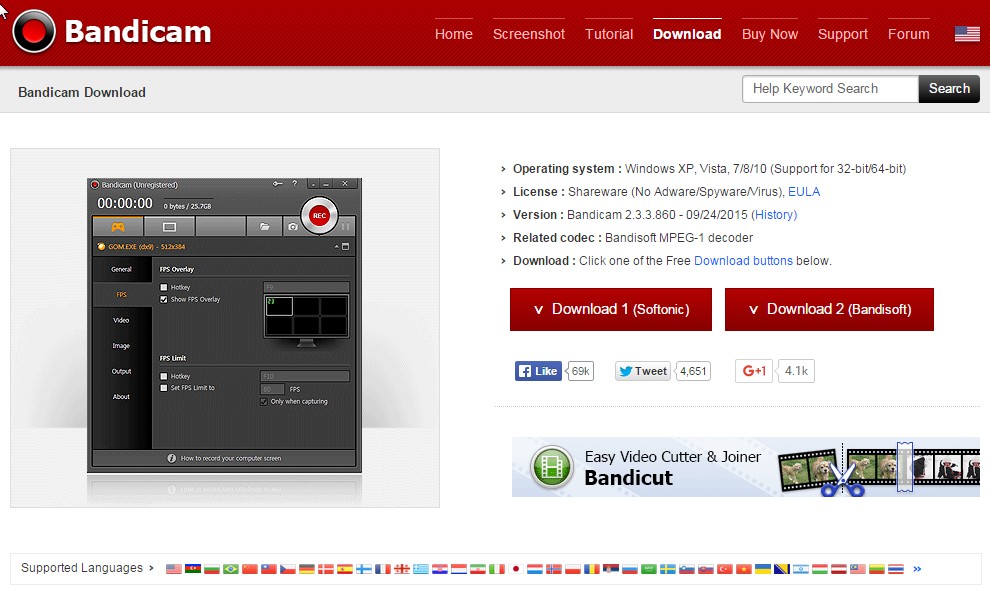Open Support in top navigation
The height and width of the screenshot is (591, 990).
coord(843,34)
